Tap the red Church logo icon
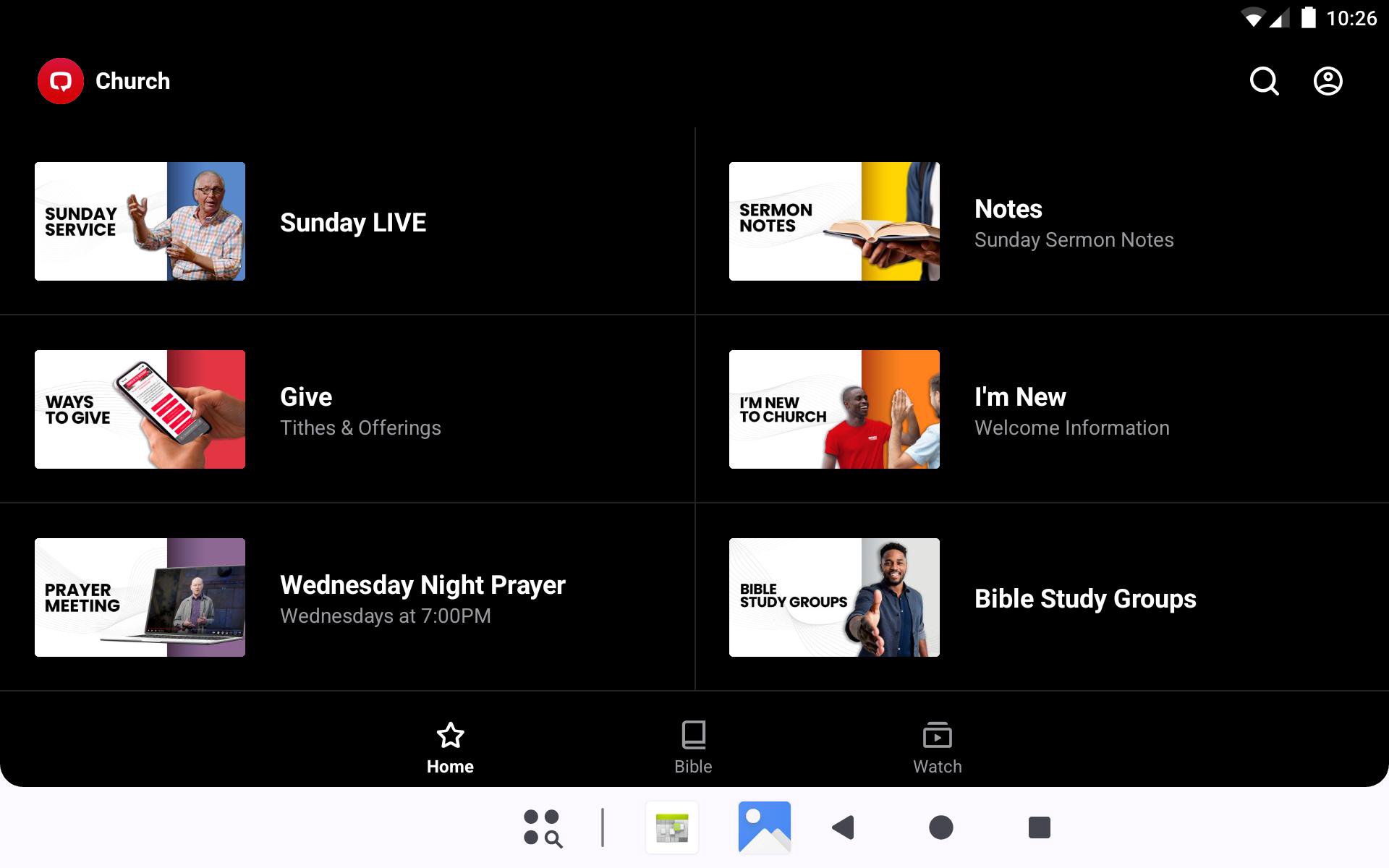Screen dimensions: 1389x868 (61, 81)
